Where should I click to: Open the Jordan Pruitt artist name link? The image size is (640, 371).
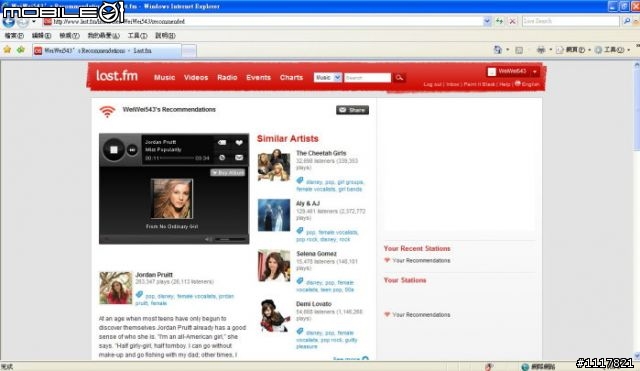click(x=154, y=275)
